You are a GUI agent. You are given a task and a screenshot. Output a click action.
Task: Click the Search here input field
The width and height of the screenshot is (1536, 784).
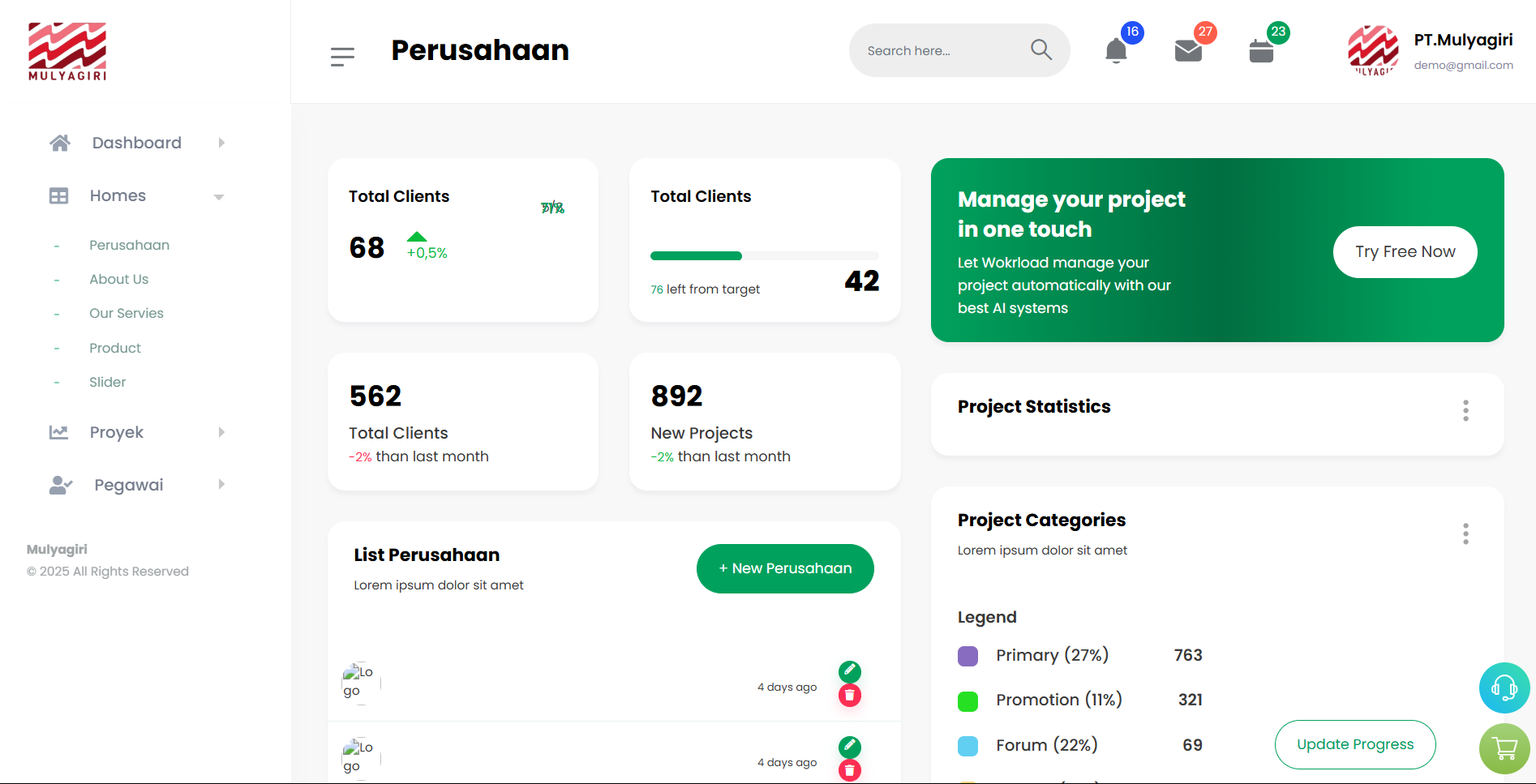[x=941, y=51]
